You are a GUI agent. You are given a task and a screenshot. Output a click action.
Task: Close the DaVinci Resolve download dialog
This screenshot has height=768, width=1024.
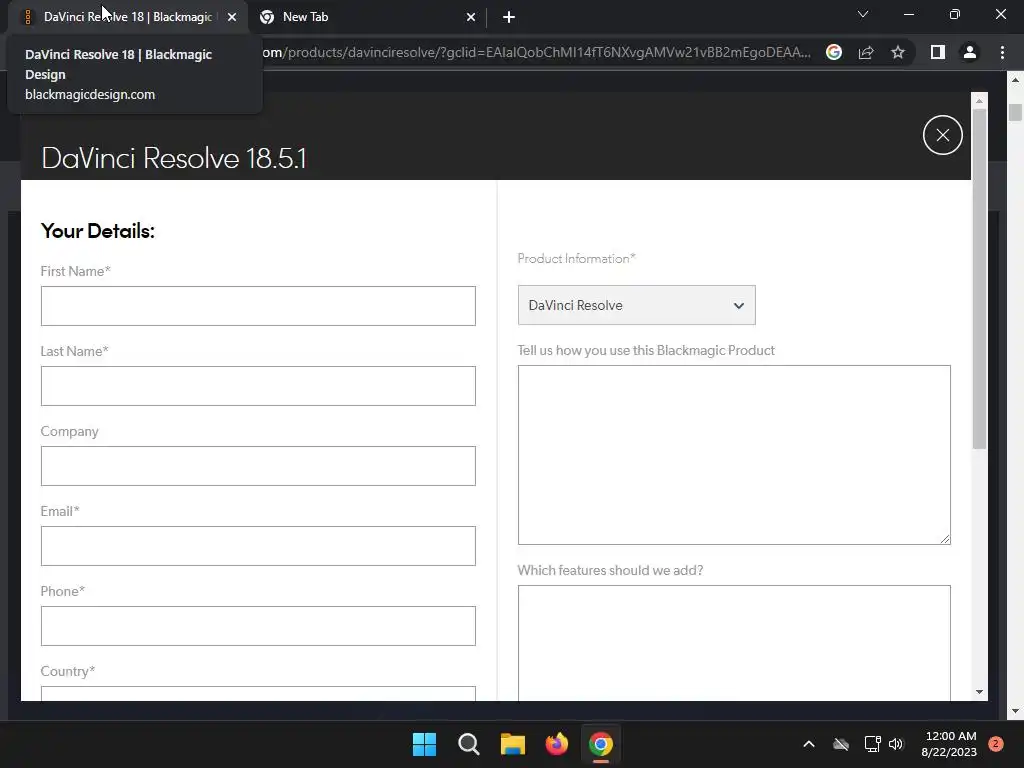tap(942, 135)
